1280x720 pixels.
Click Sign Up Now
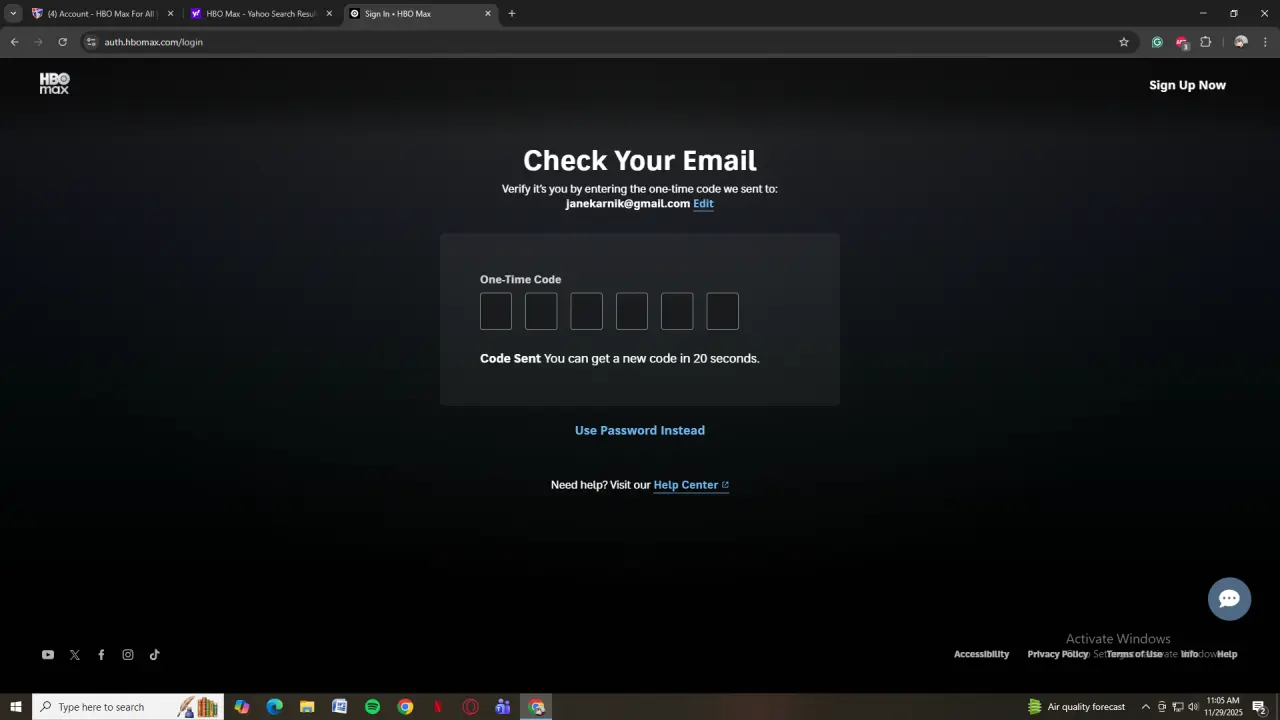pos(1187,85)
